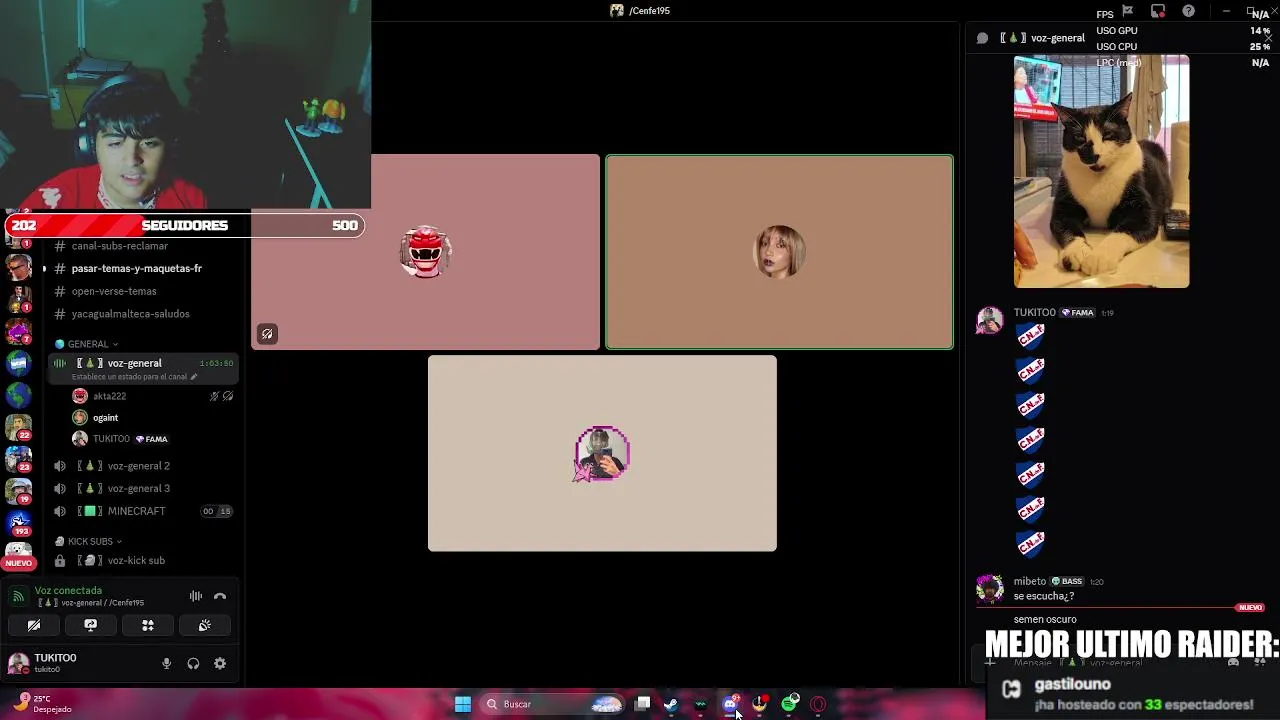Open the yacagualmalteca-saludos channel
Viewport: 1280px width, 720px height.
[130, 314]
